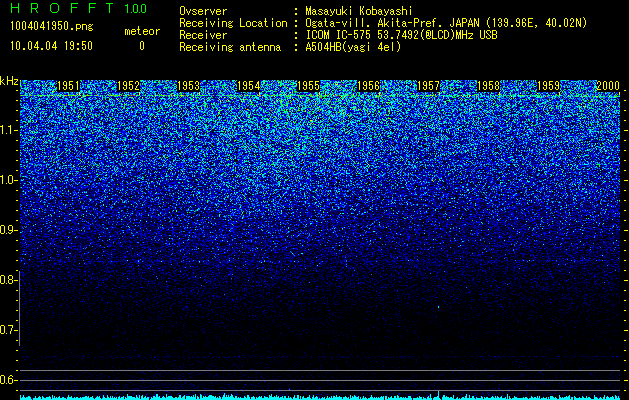Click the Ovserver label
629x400 pixels.
203,11
